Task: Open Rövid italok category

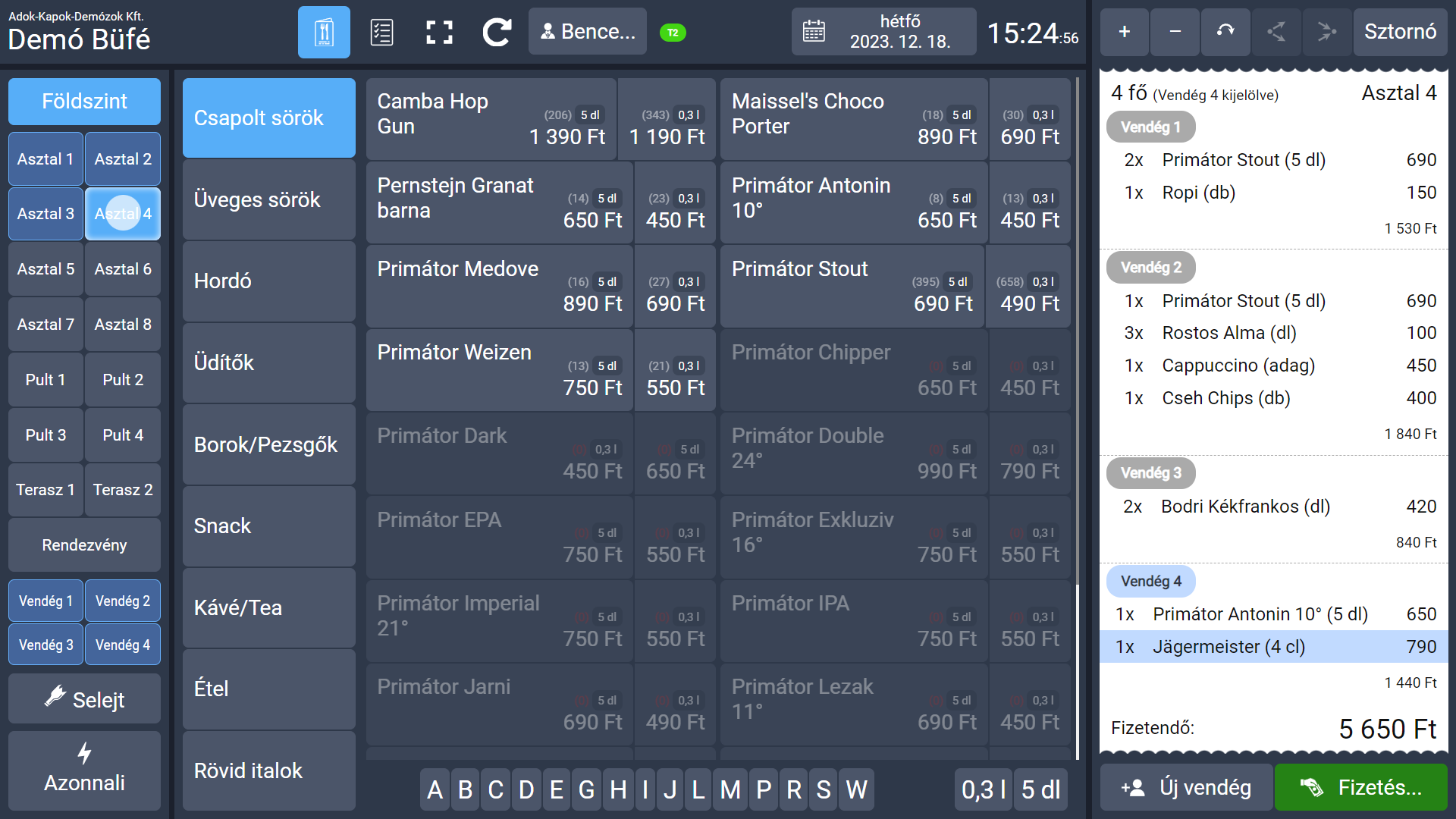Action: [x=269, y=770]
